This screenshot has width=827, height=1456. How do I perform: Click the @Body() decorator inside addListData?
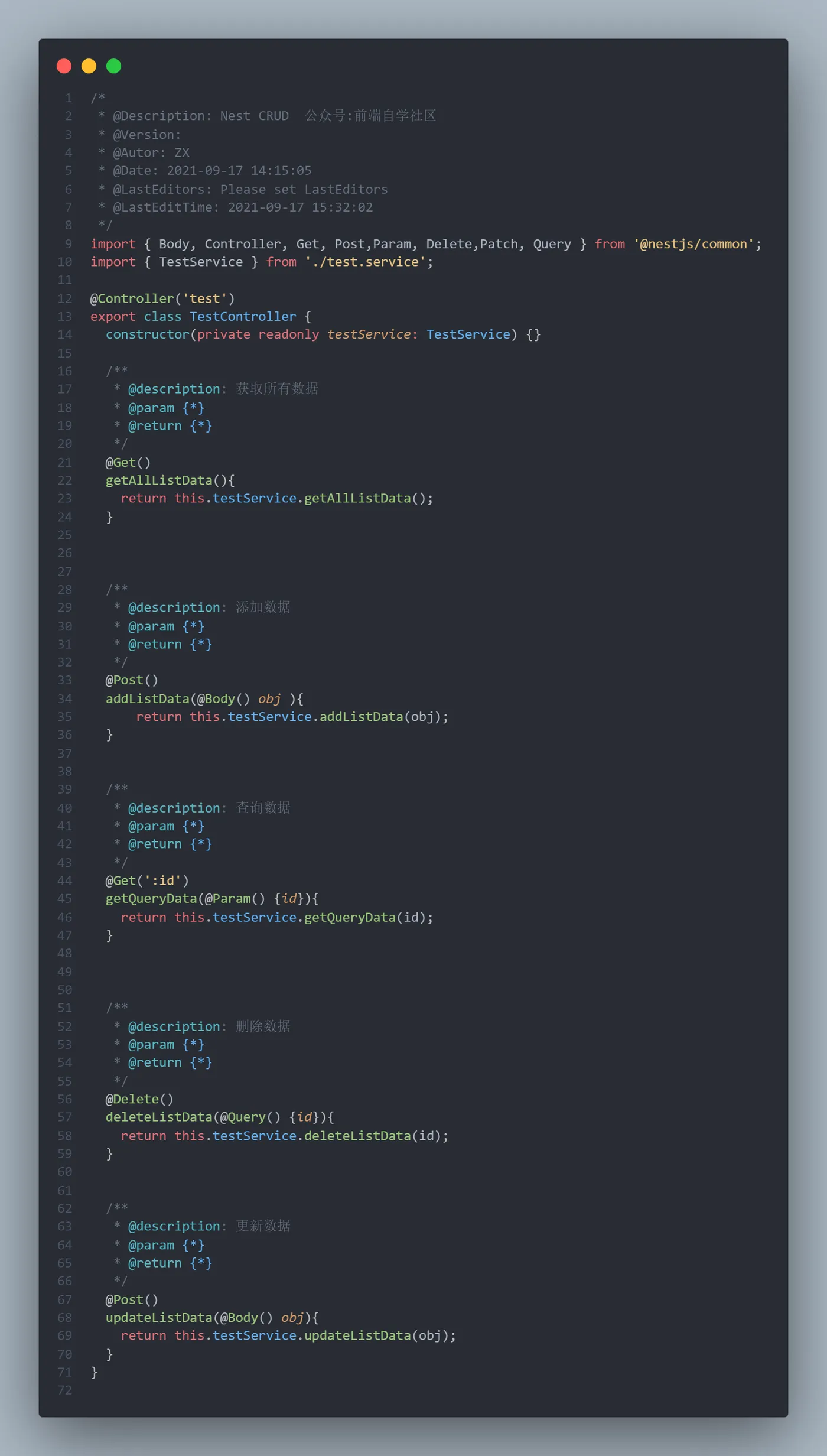pos(223,698)
